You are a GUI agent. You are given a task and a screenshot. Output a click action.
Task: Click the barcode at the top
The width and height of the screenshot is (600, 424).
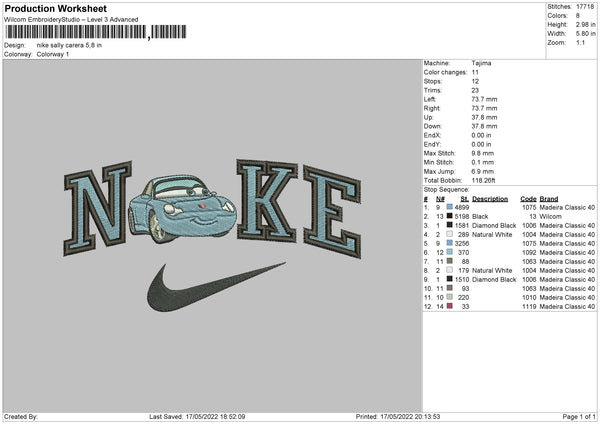pos(95,32)
